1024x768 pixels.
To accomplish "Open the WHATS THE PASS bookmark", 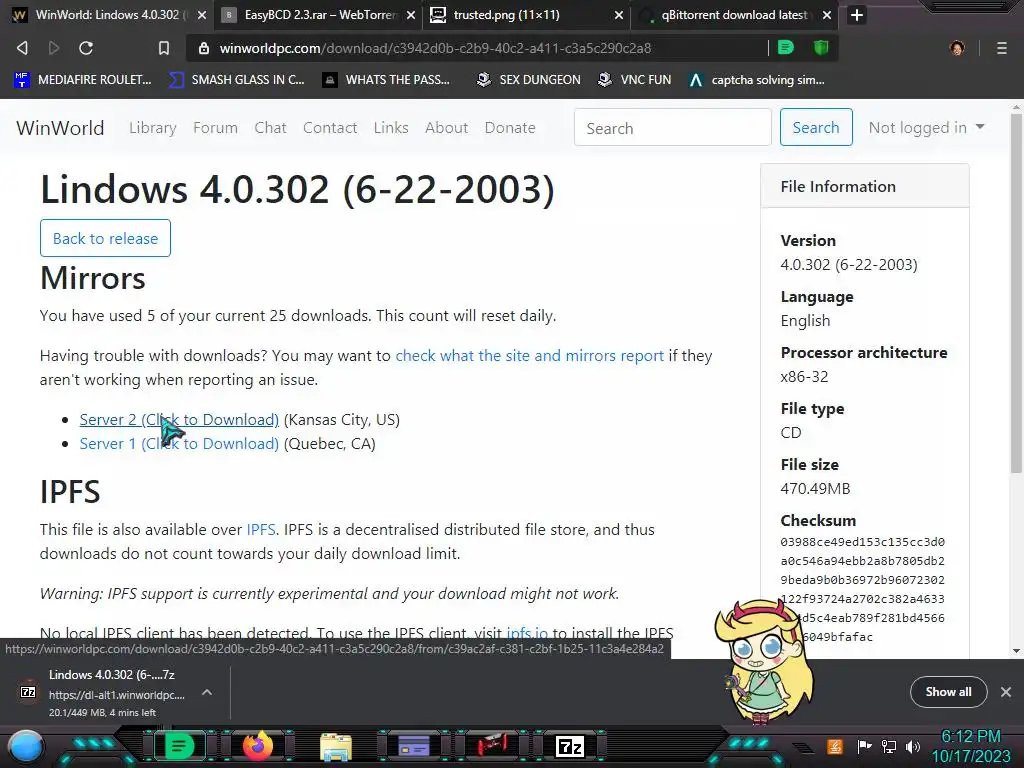I will coord(387,80).
